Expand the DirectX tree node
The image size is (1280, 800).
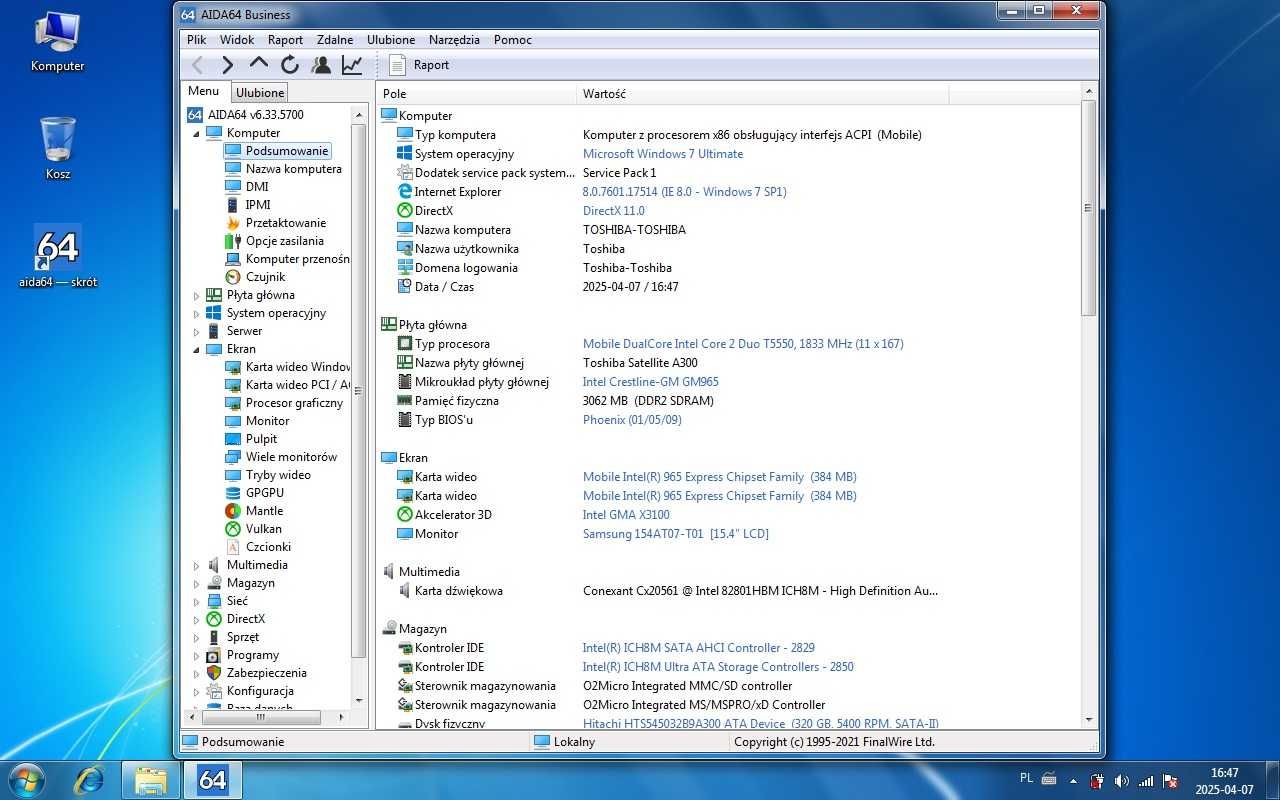pyautogui.click(x=197, y=619)
